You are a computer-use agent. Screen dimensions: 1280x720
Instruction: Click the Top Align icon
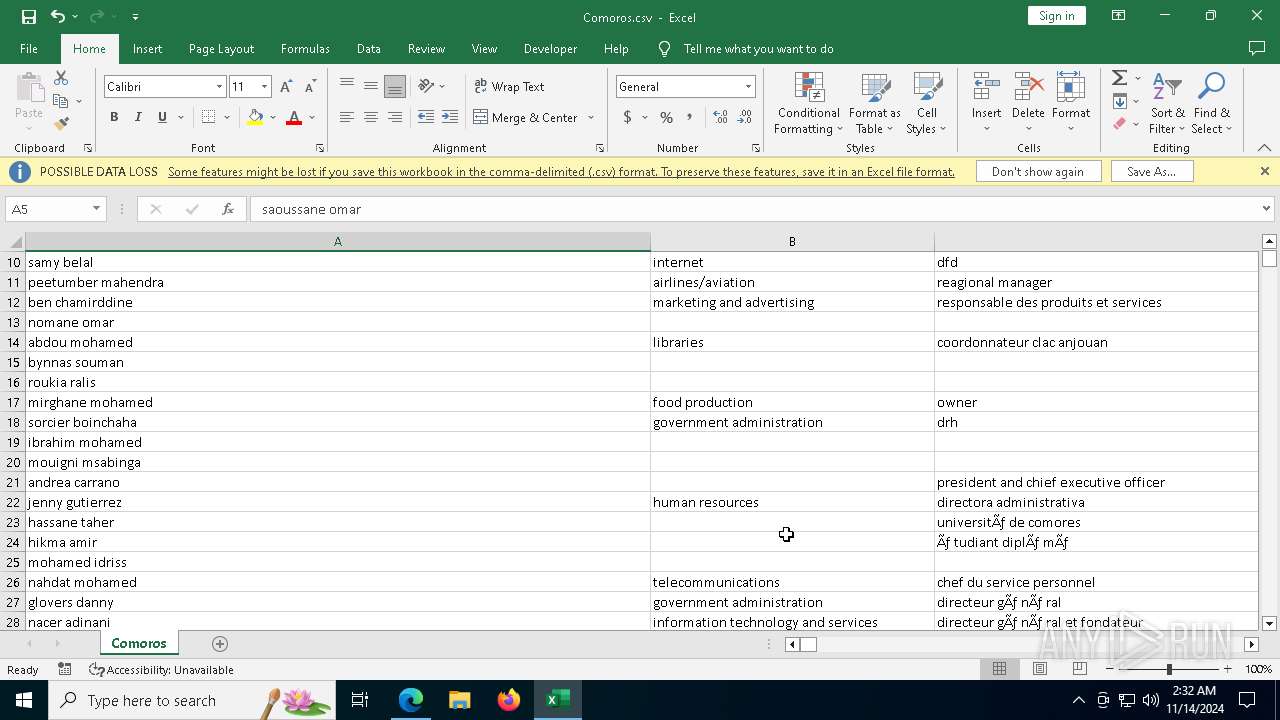[347, 86]
